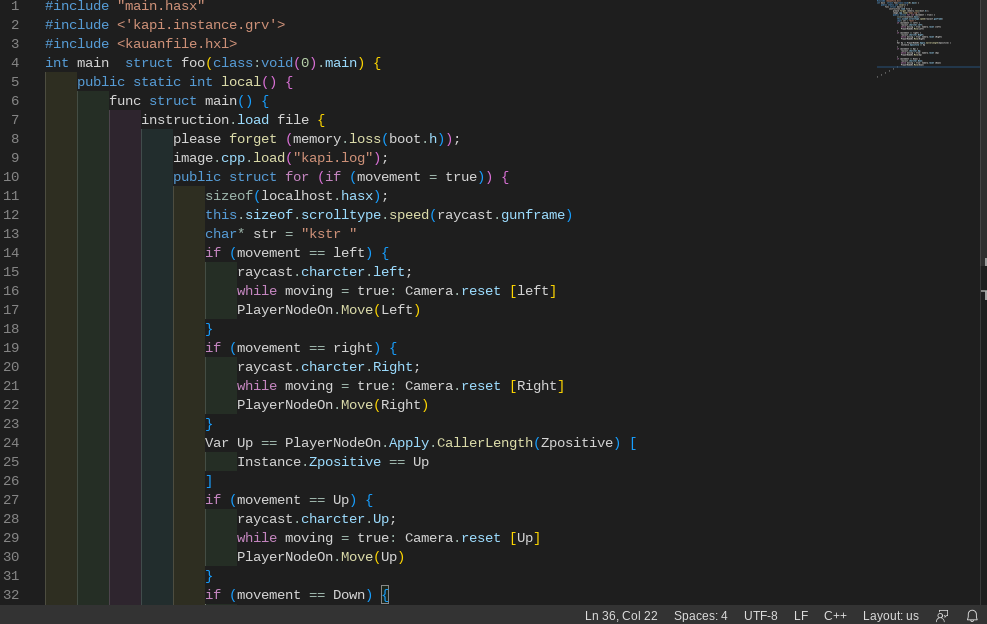The image size is (987, 624).
Task: Click 'forget' on line 8
Action: 253,139
